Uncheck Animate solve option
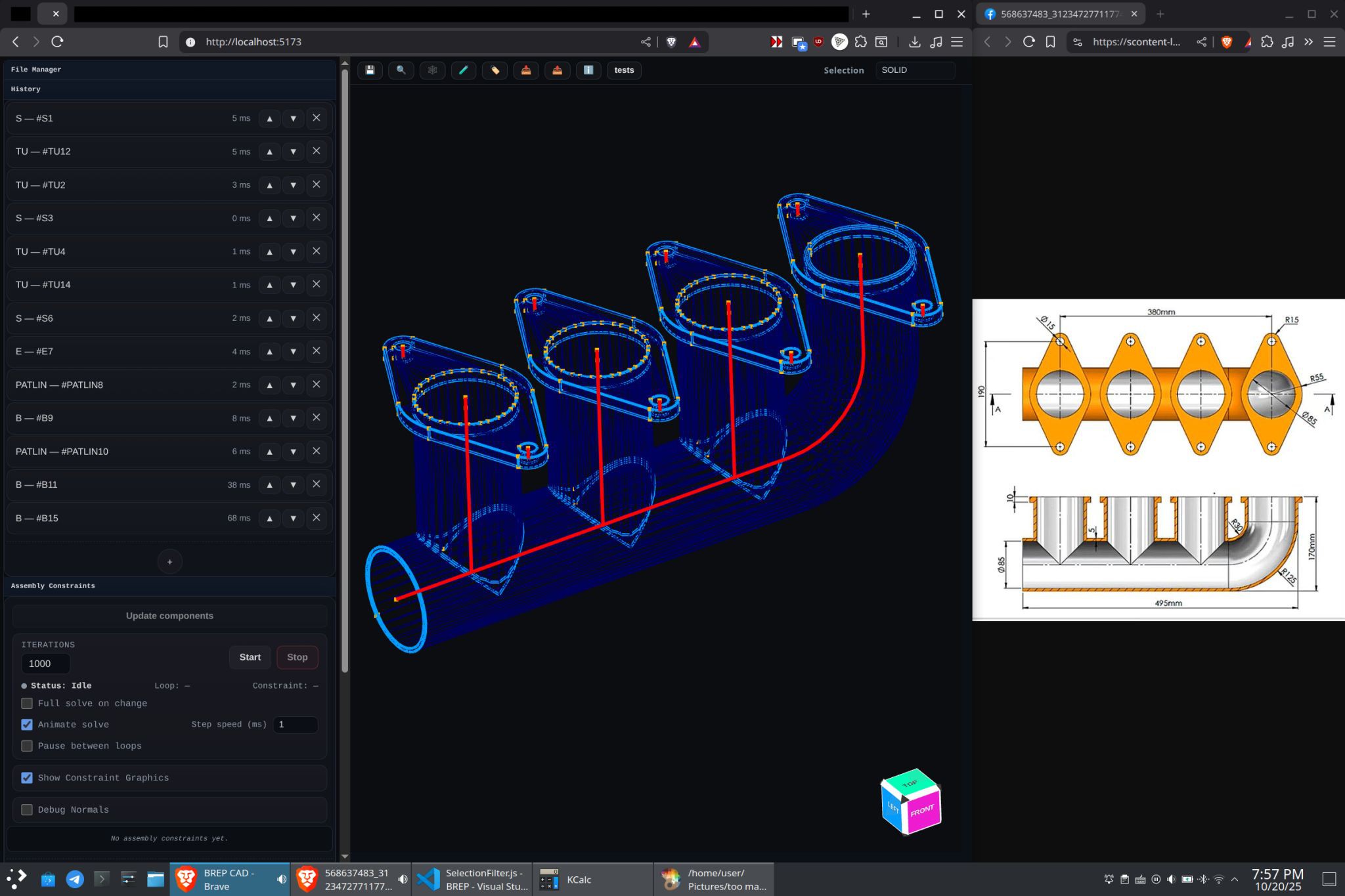This screenshot has height=896, width=1345. click(x=27, y=725)
